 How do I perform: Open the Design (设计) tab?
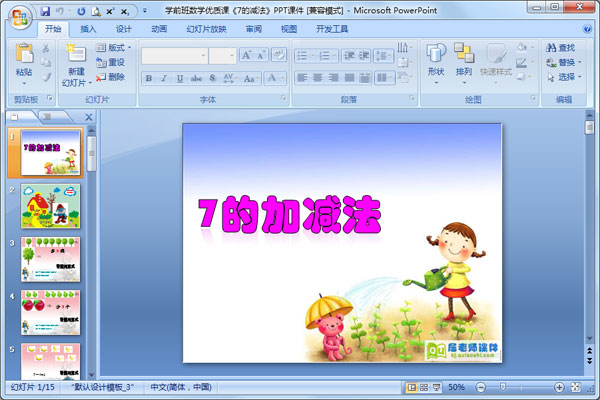coord(124,29)
